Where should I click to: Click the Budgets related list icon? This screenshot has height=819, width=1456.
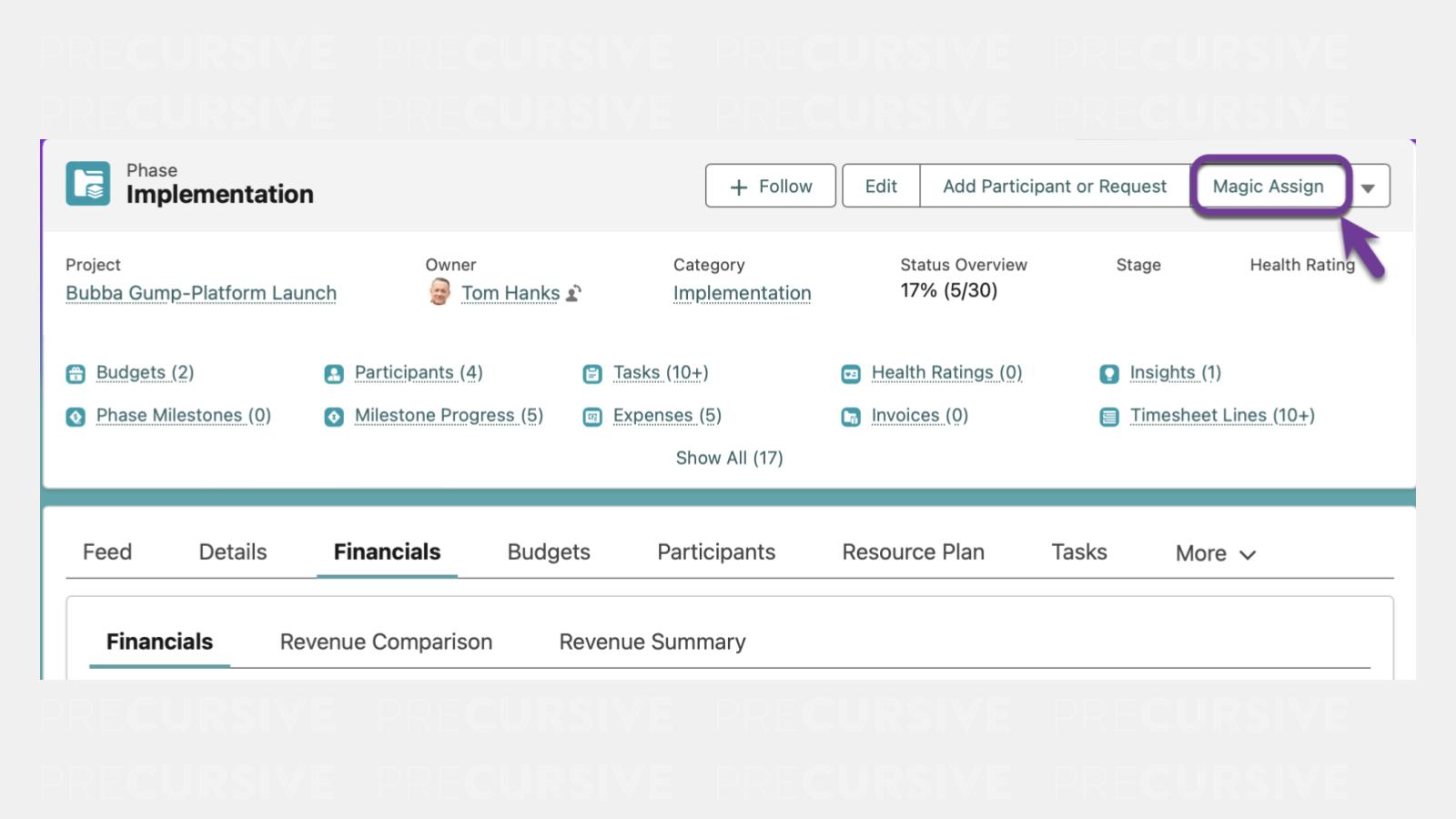[76, 374]
